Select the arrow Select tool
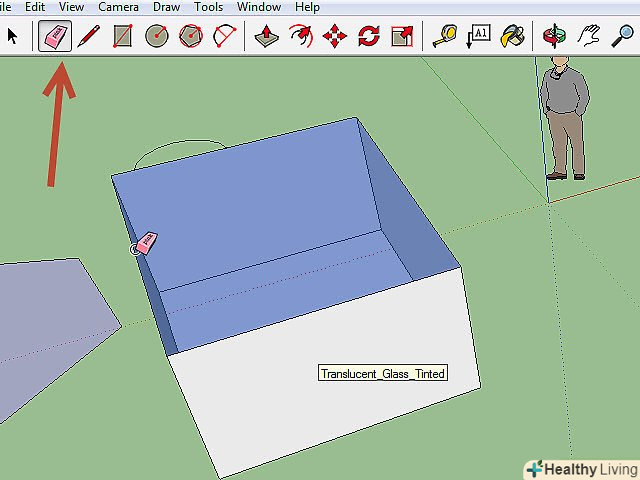Viewport: 640px width, 480px height. pos(13,37)
